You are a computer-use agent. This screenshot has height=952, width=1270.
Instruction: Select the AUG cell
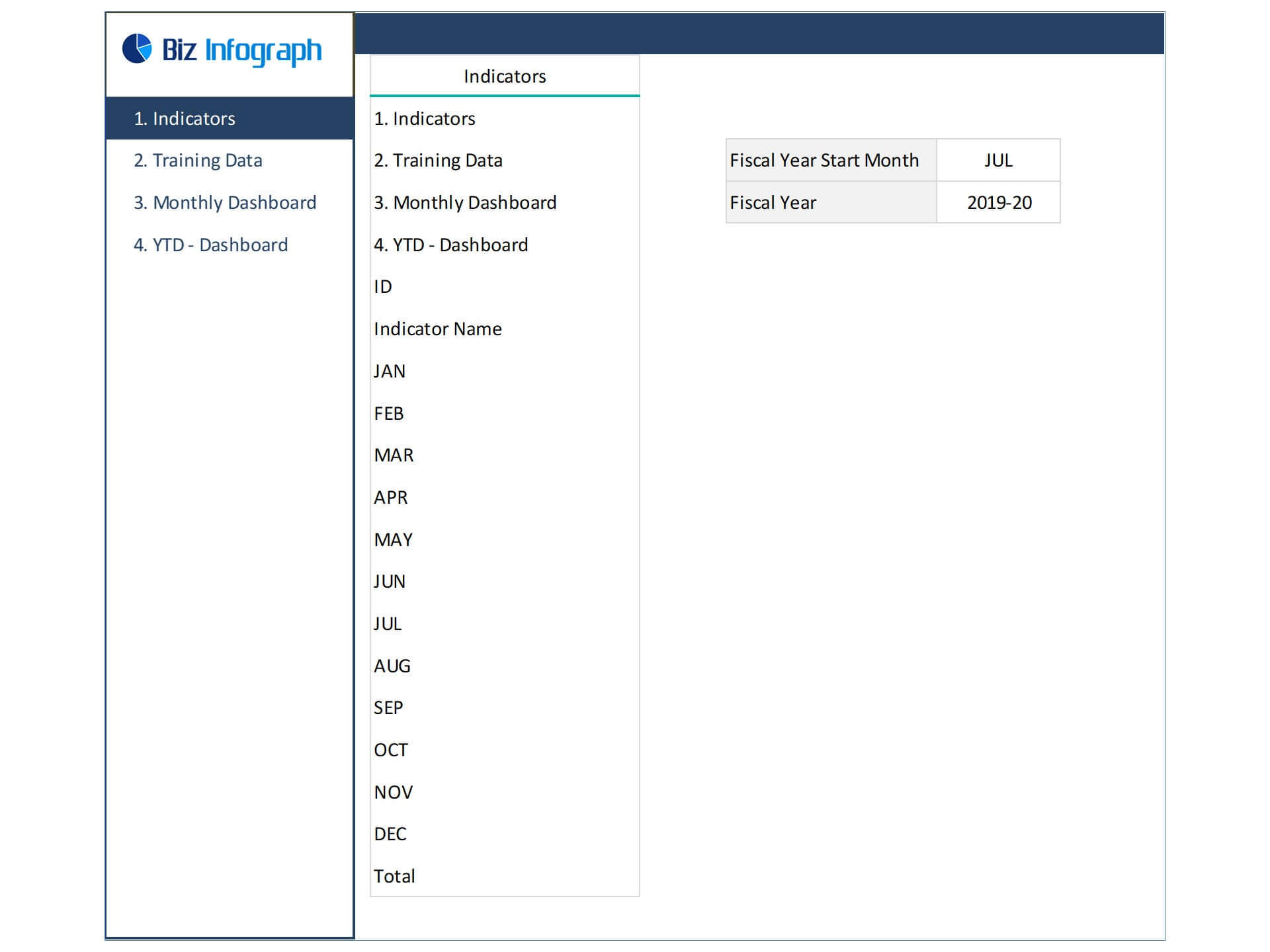coord(505,666)
